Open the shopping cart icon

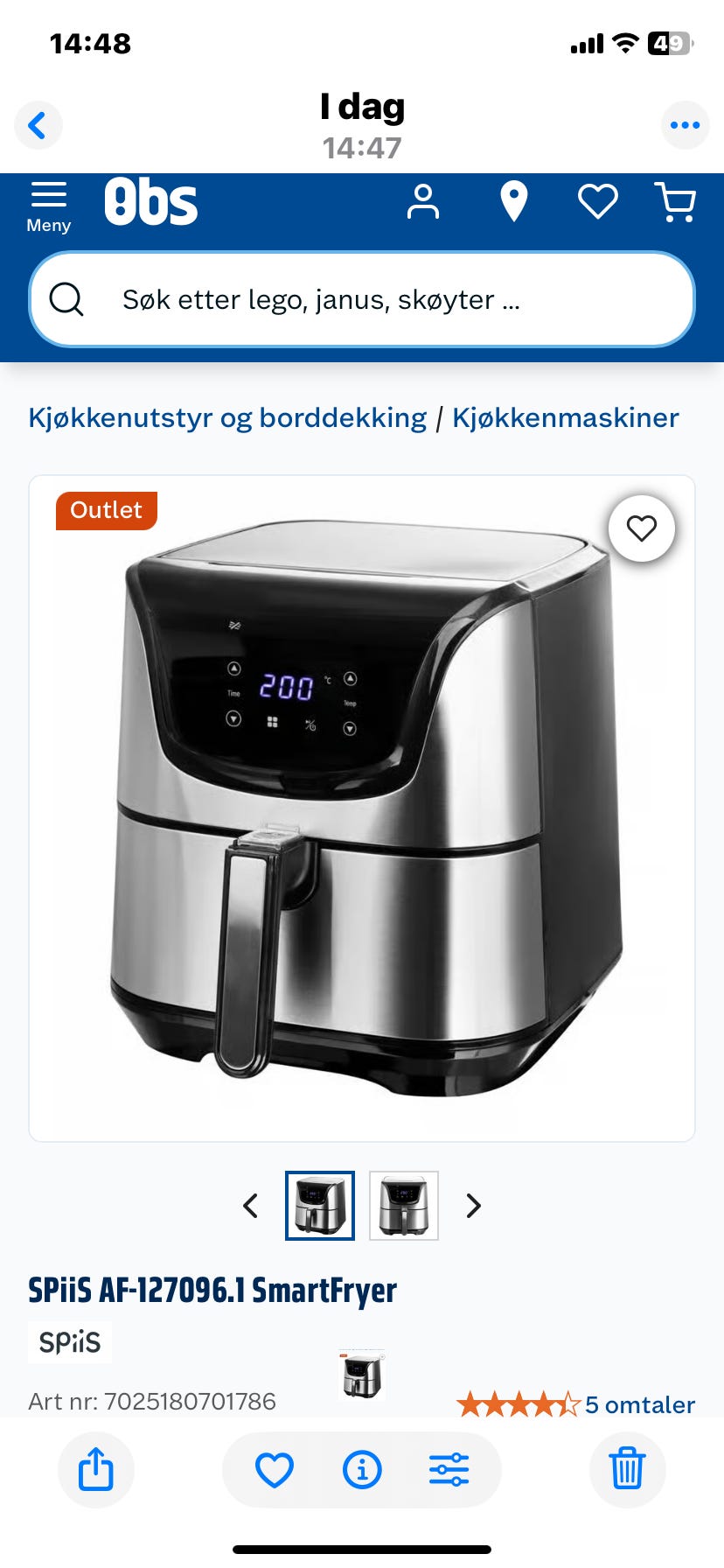[675, 202]
